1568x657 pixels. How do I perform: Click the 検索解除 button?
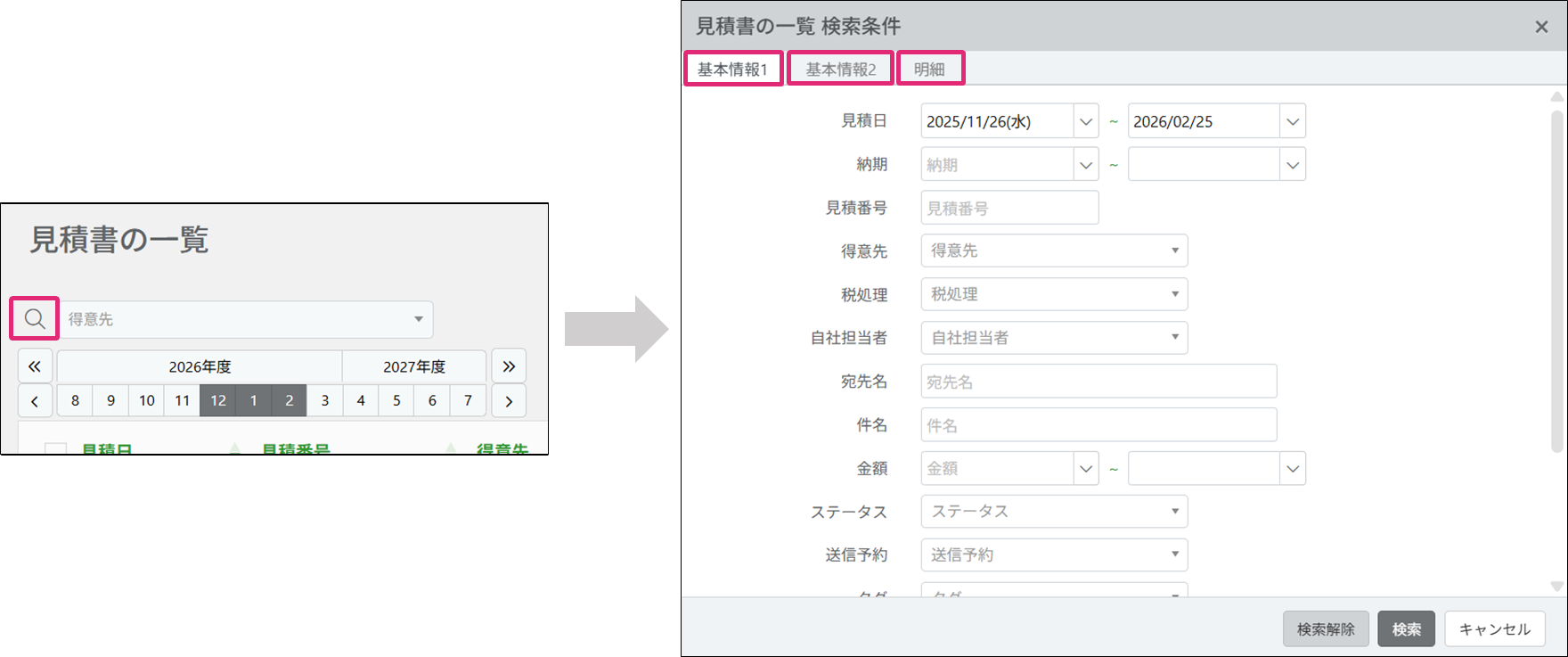1326,629
